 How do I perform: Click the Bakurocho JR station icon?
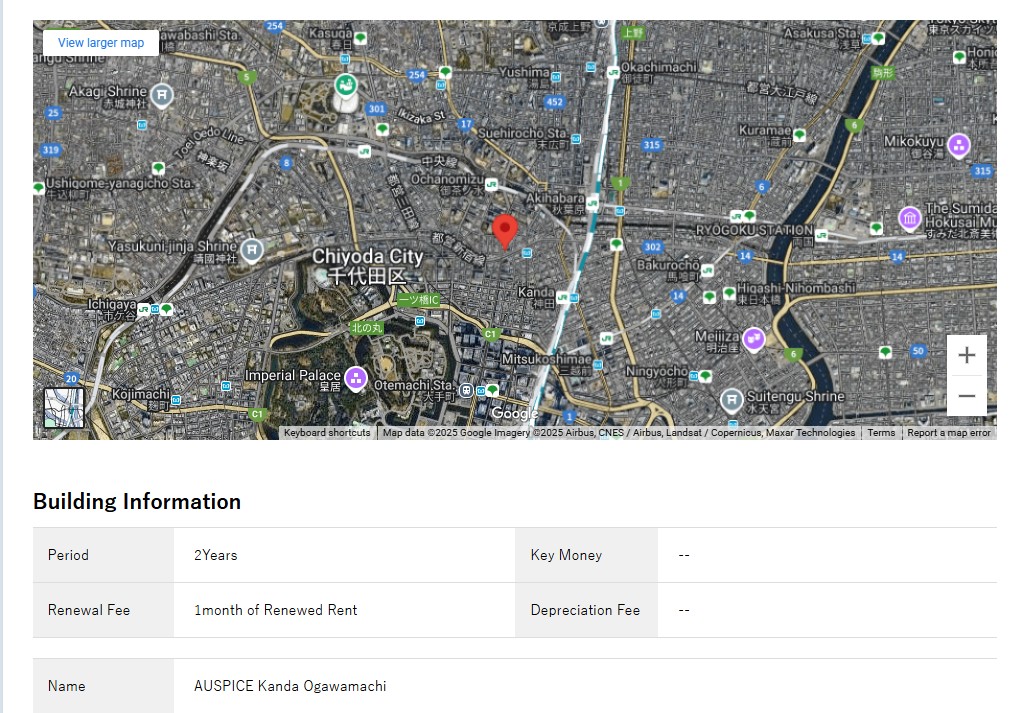tap(707, 270)
